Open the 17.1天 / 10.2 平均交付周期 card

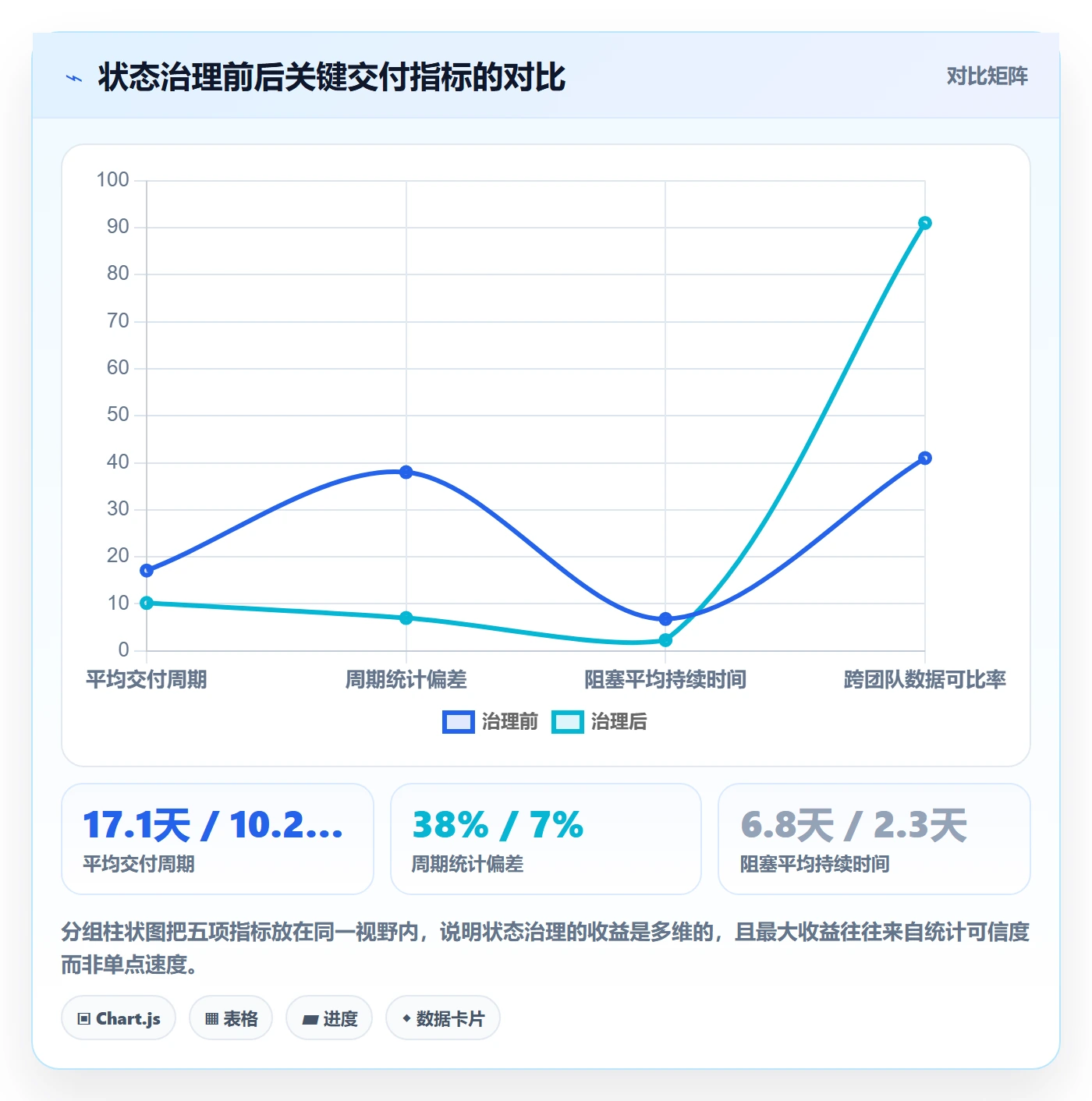tap(218, 839)
